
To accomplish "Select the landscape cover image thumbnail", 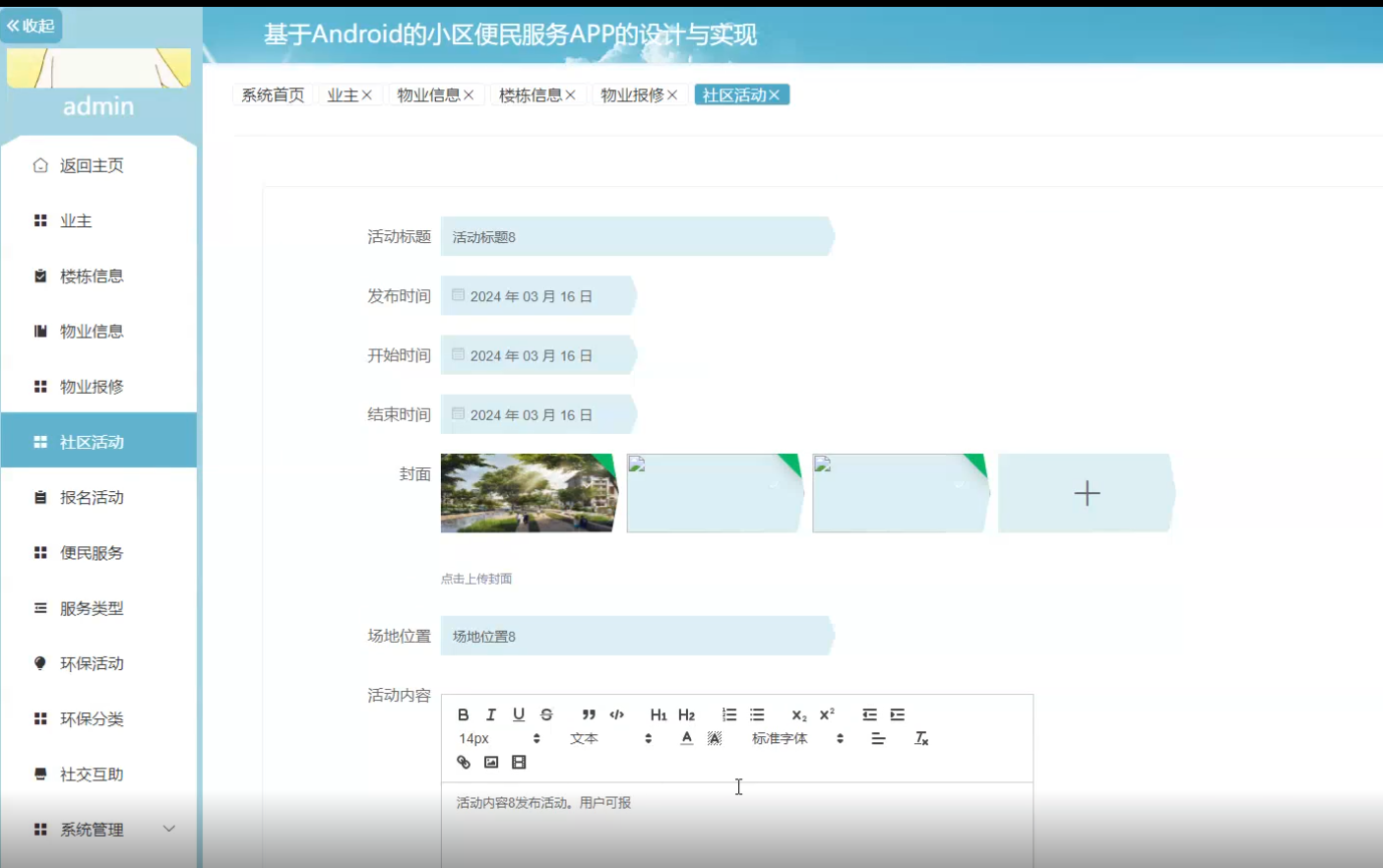I will pyautogui.click(x=529, y=493).
